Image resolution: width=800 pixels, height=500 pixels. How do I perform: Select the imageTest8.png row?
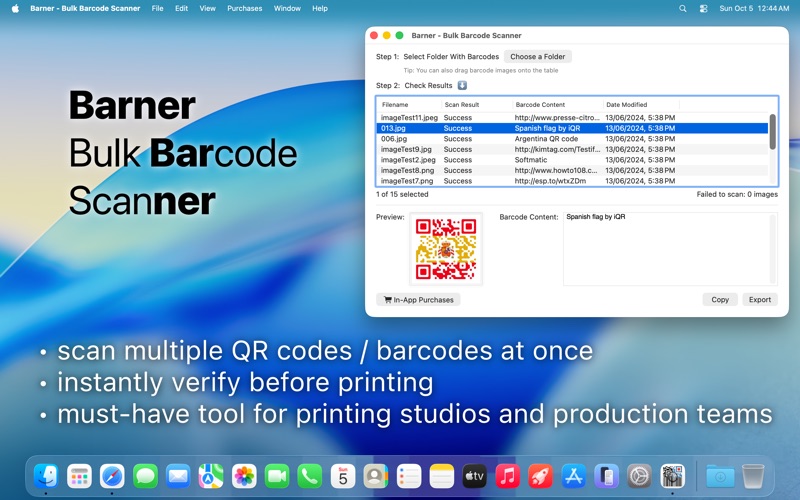(572, 170)
